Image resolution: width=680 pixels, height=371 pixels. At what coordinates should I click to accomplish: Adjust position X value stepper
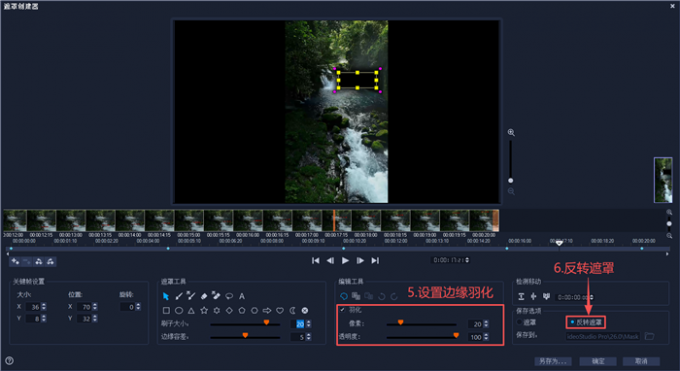[x=95, y=307]
